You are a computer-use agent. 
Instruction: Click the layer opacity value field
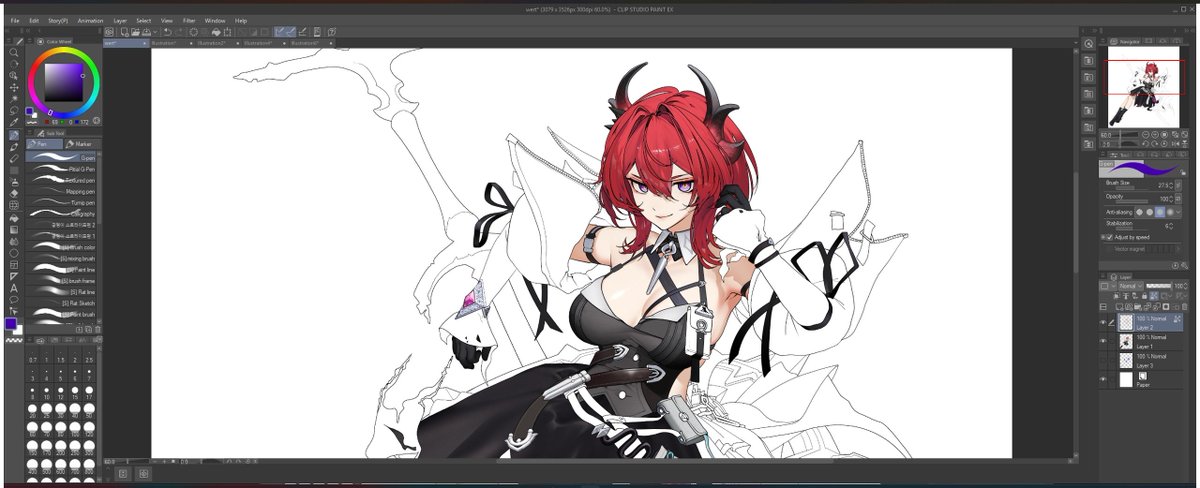coord(1179,286)
